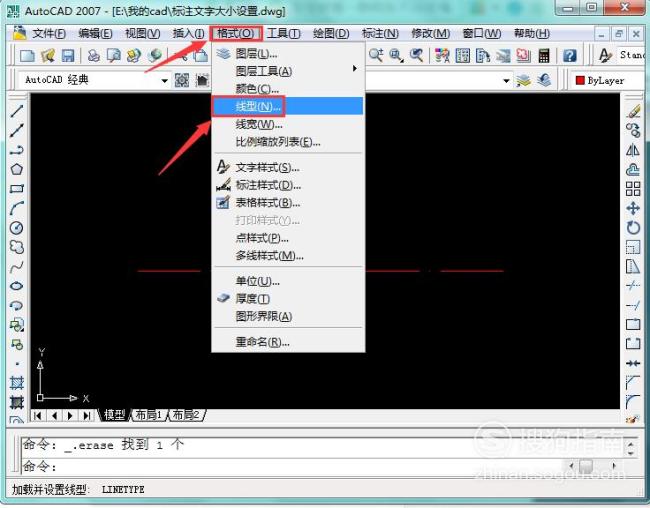650x508 pixels.
Task: Open the 视图(V) menu
Action: click(x=143, y=33)
